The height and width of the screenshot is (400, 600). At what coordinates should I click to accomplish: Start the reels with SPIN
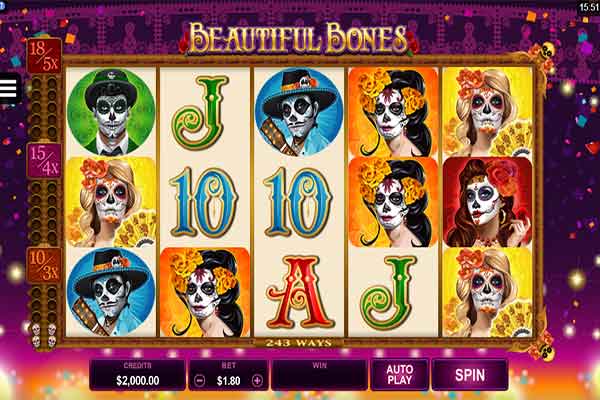(470, 375)
